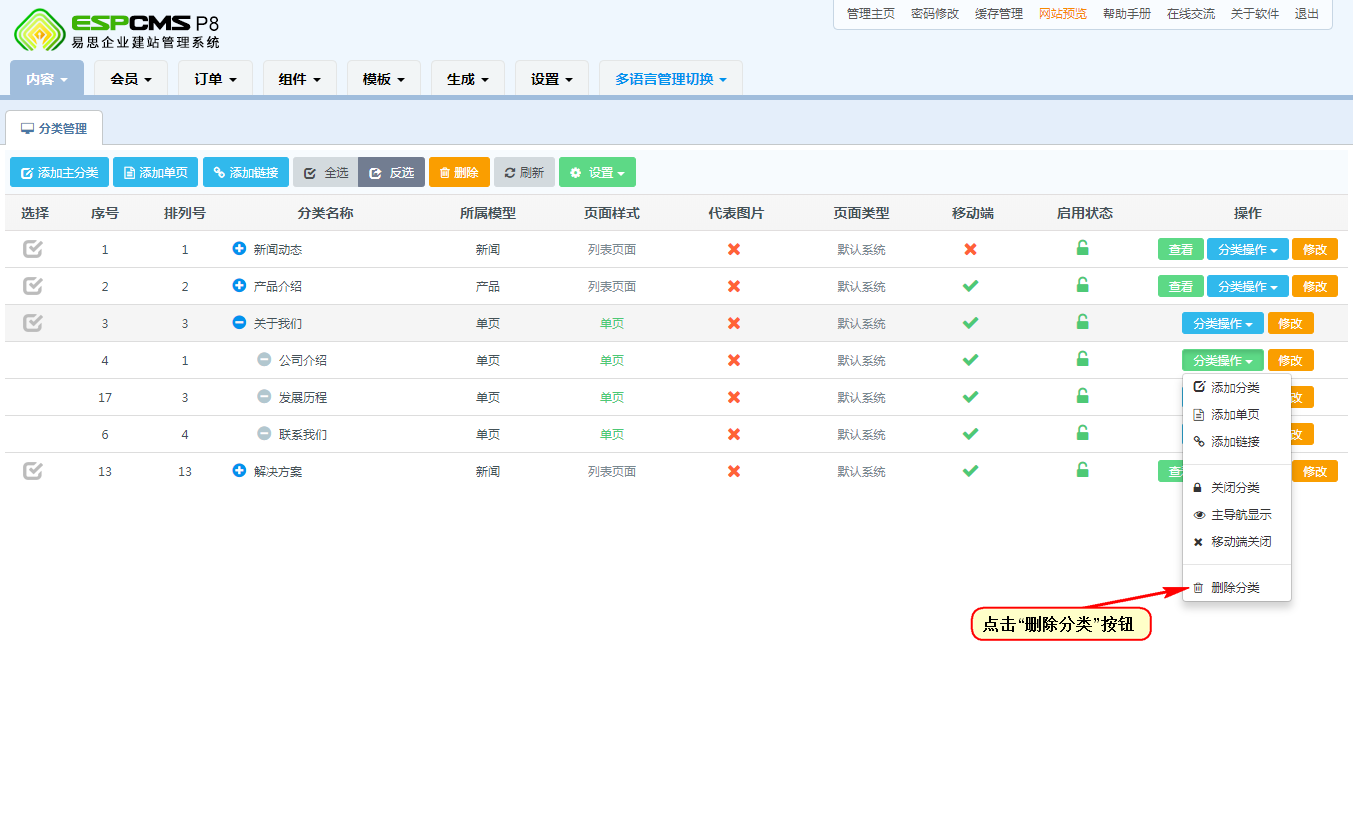
Task: Click the green lock icon for 产品介绍
Action: pos(1082,285)
